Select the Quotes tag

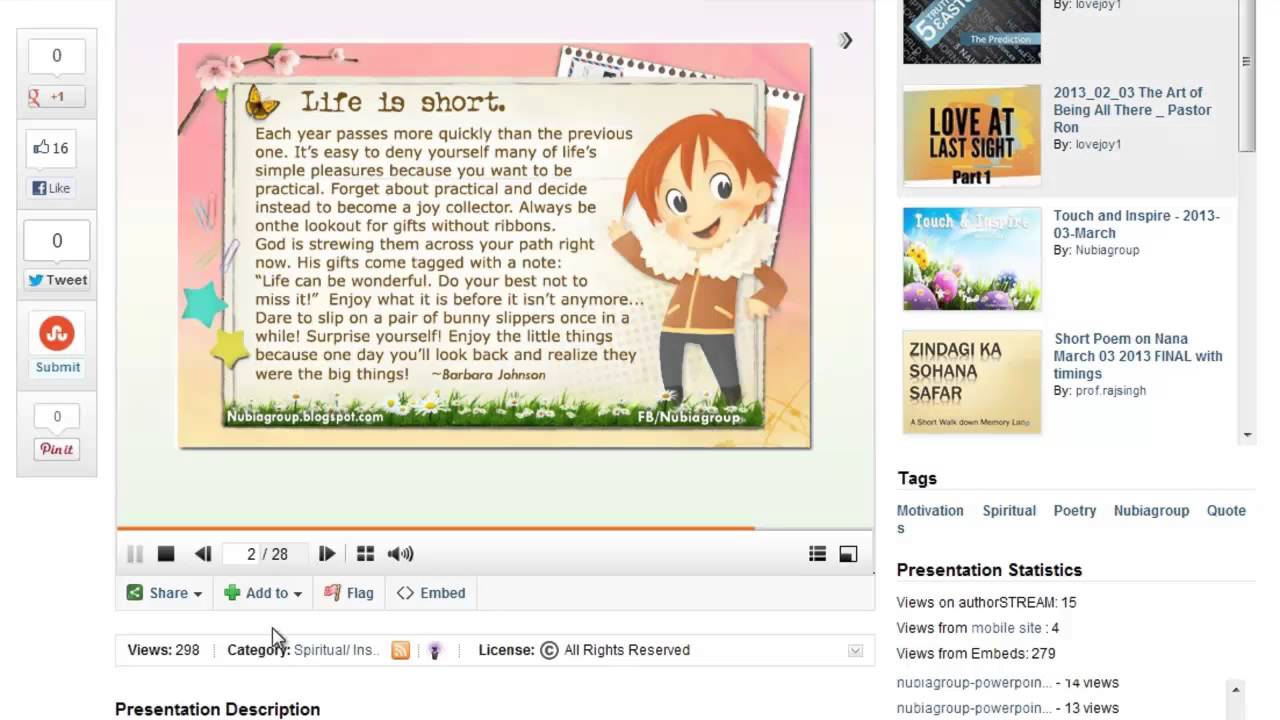click(x=1226, y=510)
